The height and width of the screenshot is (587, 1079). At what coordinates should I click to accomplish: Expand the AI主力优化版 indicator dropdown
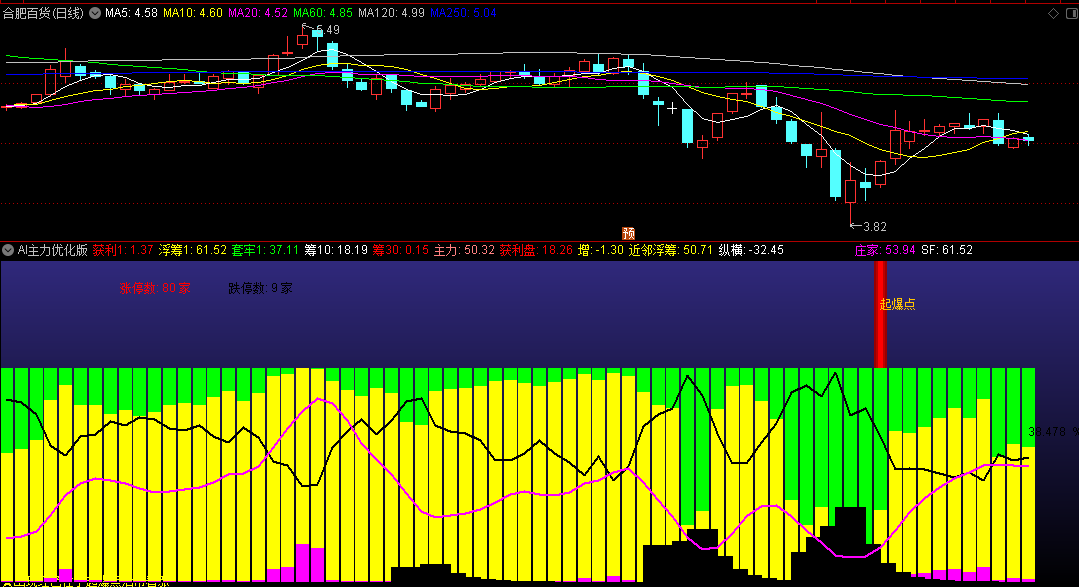pyautogui.click(x=8, y=250)
